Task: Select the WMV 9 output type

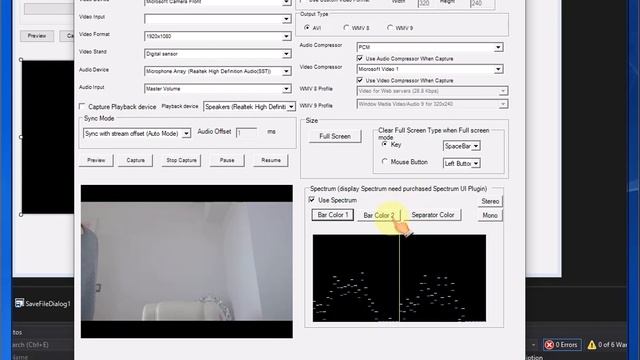Action: tap(390, 28)
